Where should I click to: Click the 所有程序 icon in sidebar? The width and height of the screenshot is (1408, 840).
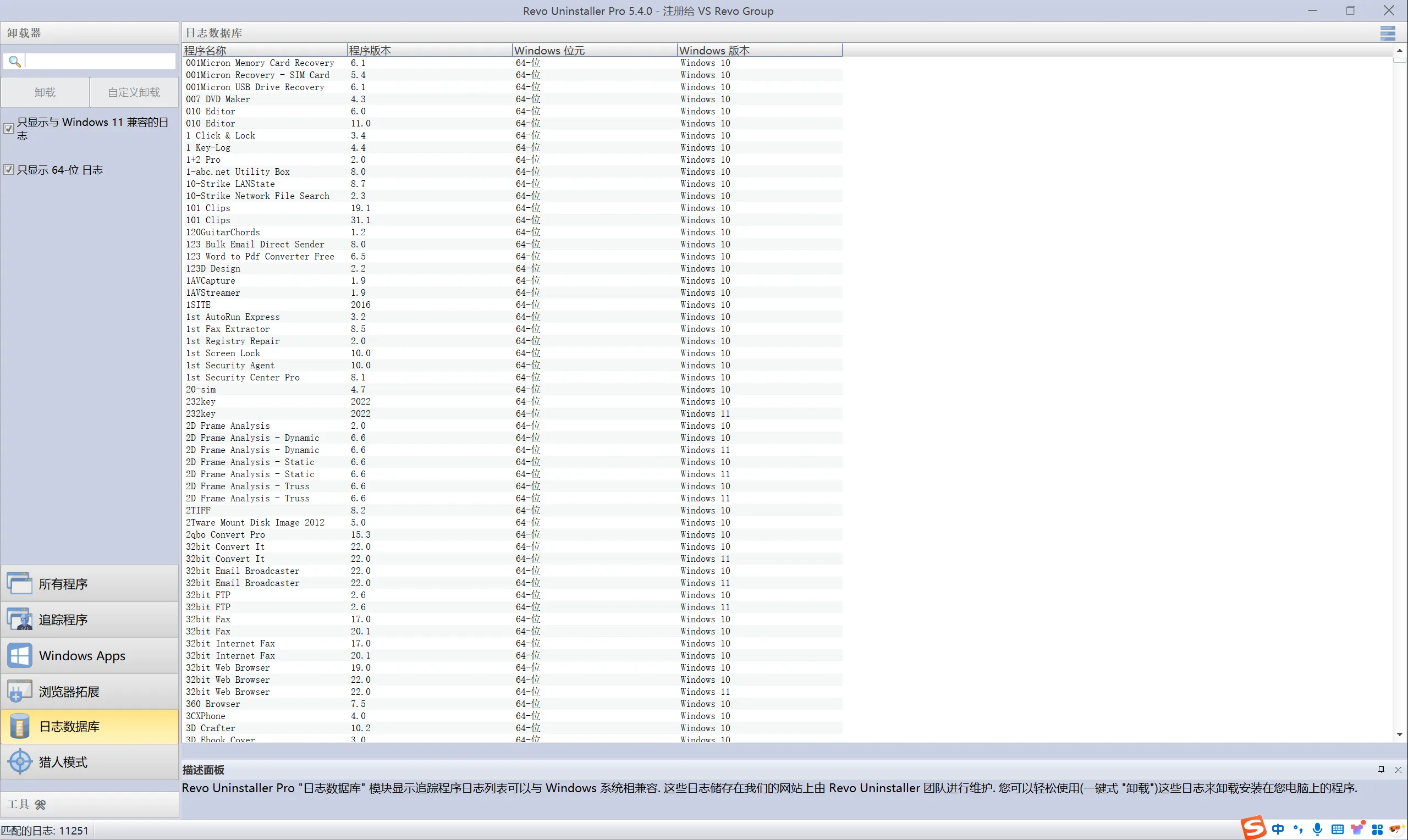coord(20,584)
